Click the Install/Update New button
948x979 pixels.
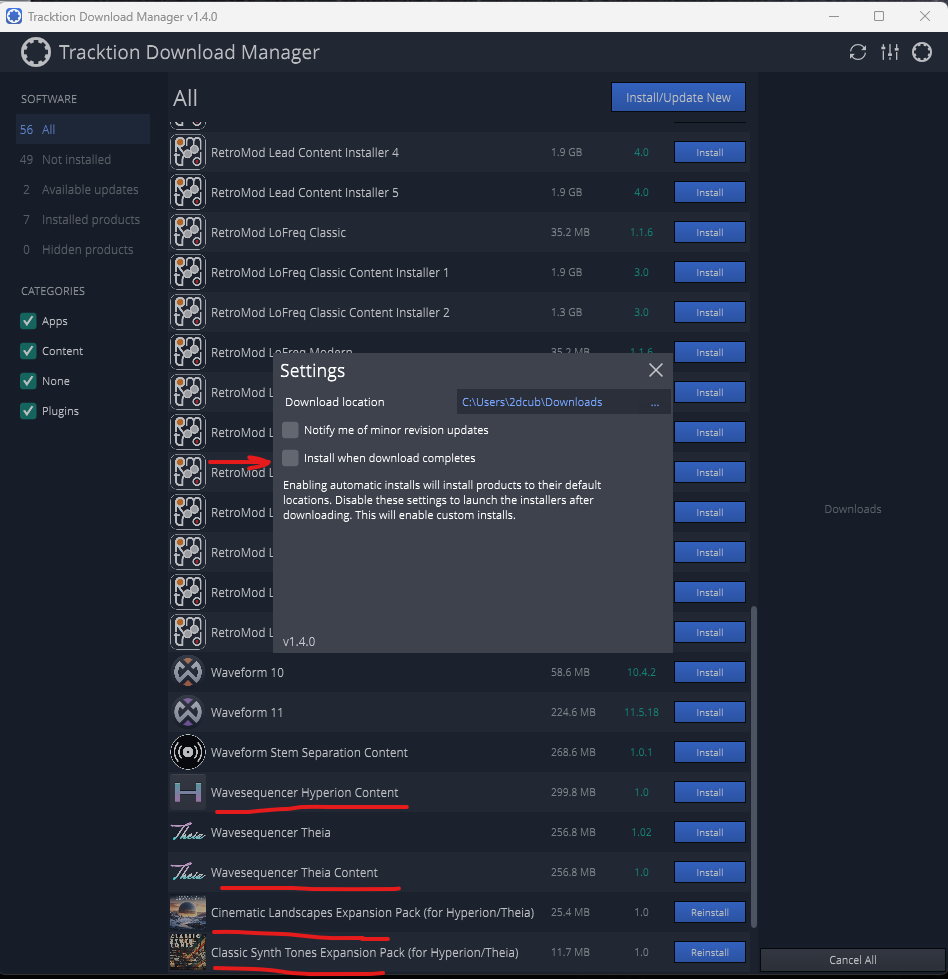pyautogui.click(x=678, y=97)
